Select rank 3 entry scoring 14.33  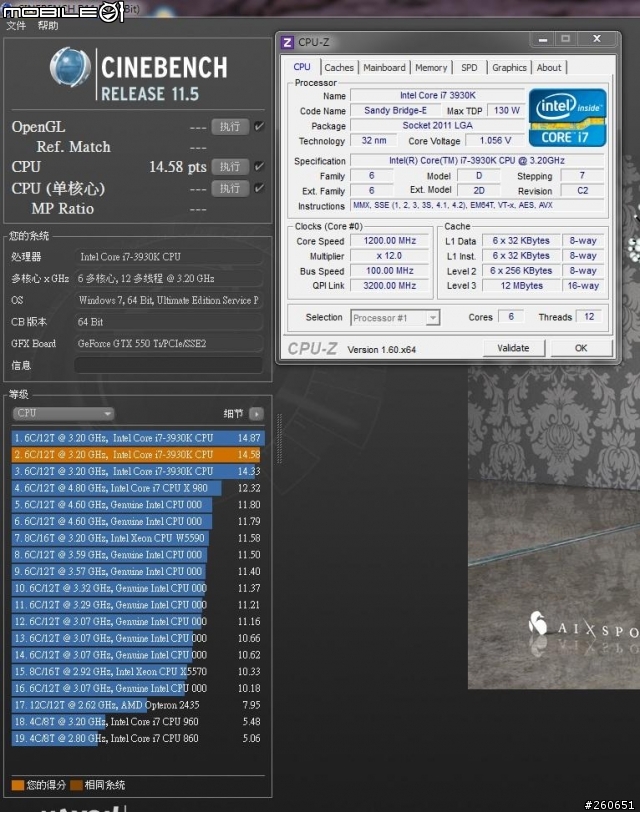[x=138, y=471]
